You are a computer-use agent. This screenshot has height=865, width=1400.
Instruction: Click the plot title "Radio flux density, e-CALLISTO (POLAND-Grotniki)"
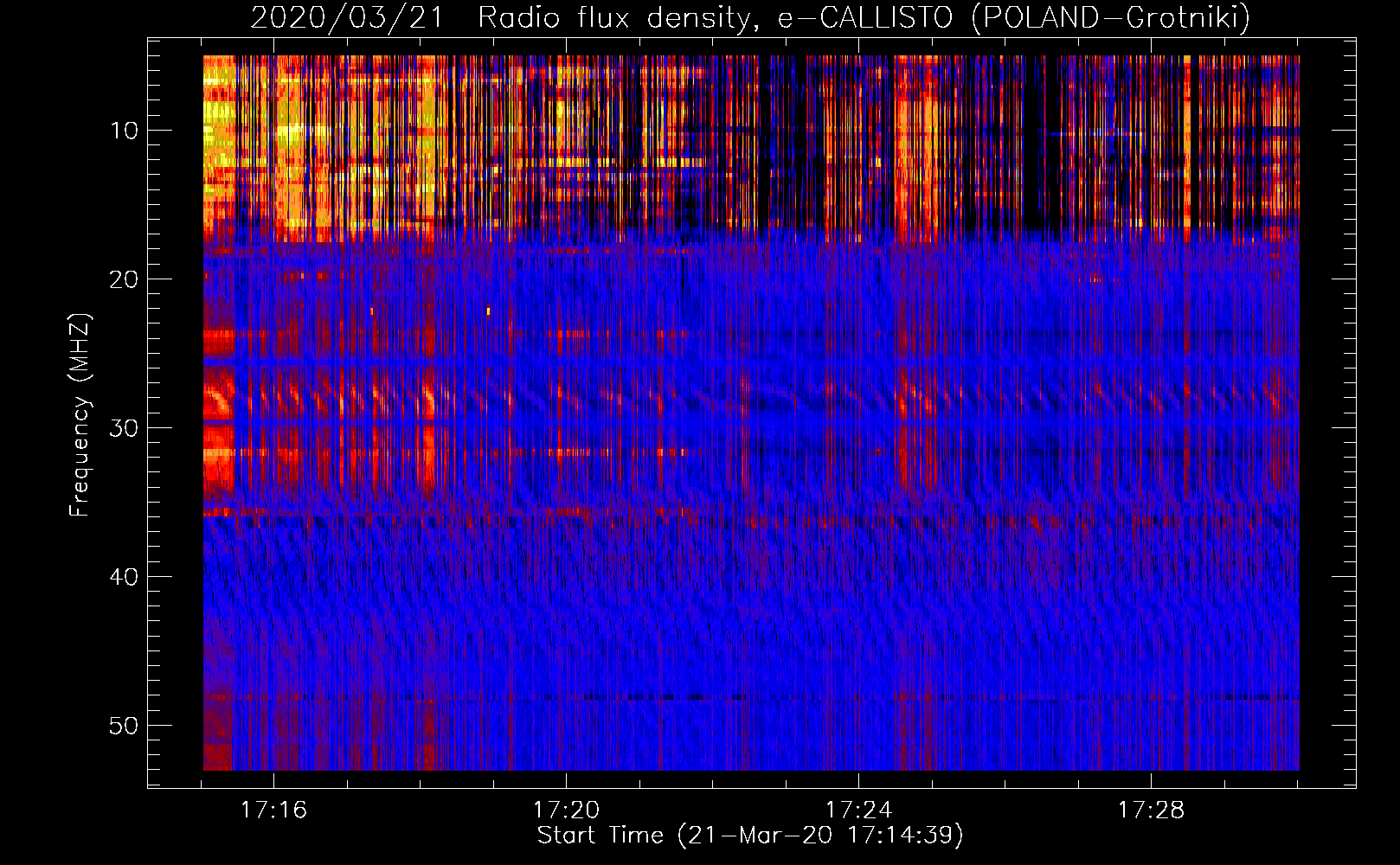point(864,17)
